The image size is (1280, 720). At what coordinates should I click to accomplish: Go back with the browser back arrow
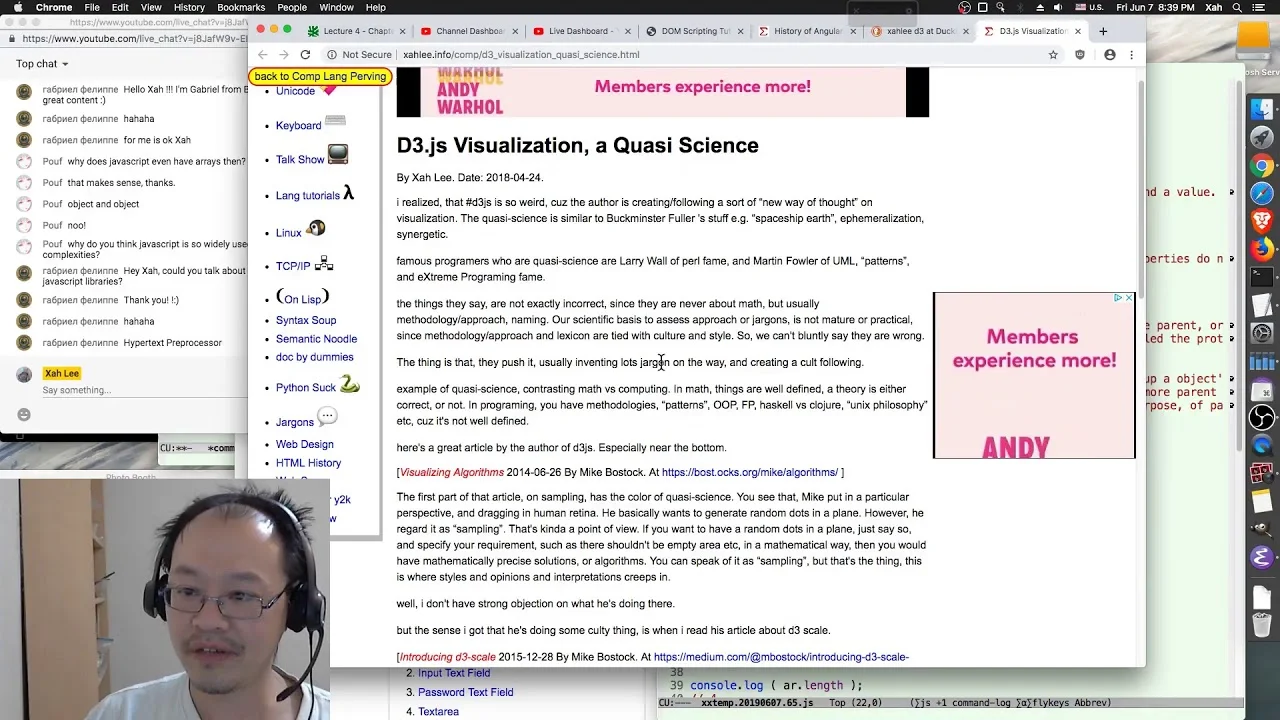pyautogui.click(x=262, y=55)
